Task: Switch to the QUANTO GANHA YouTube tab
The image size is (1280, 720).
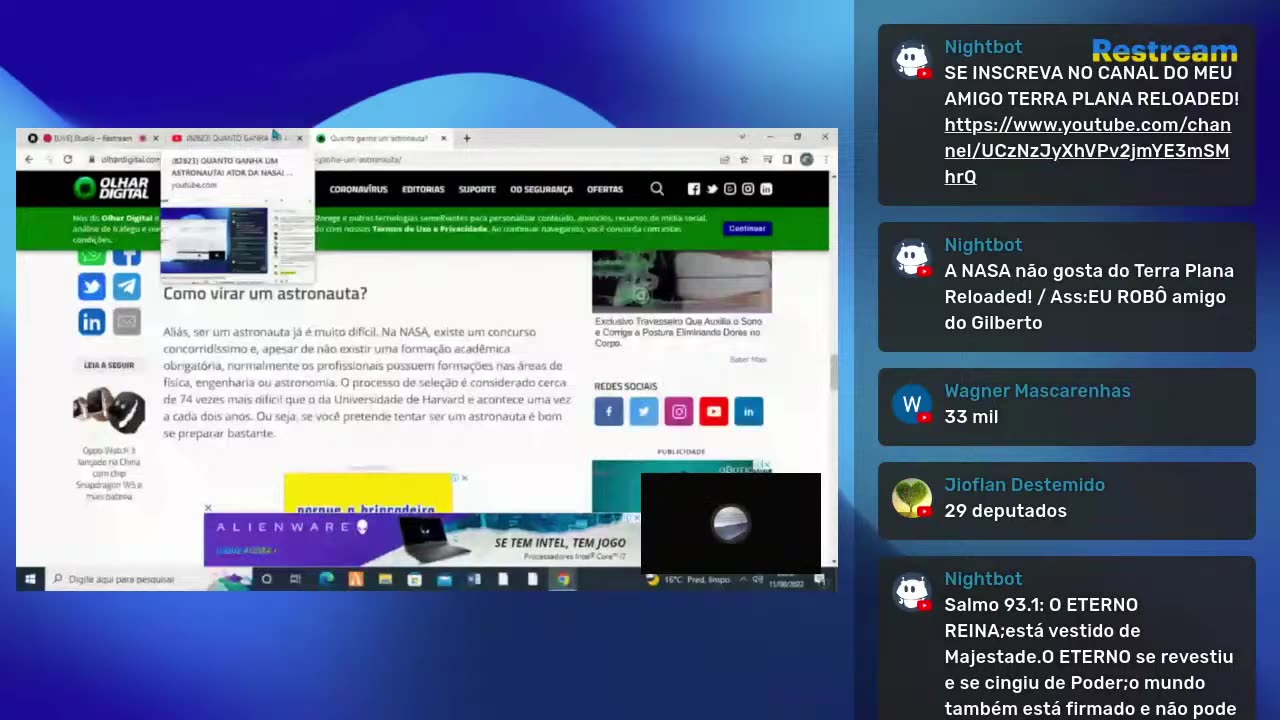Action: (234, 138)
